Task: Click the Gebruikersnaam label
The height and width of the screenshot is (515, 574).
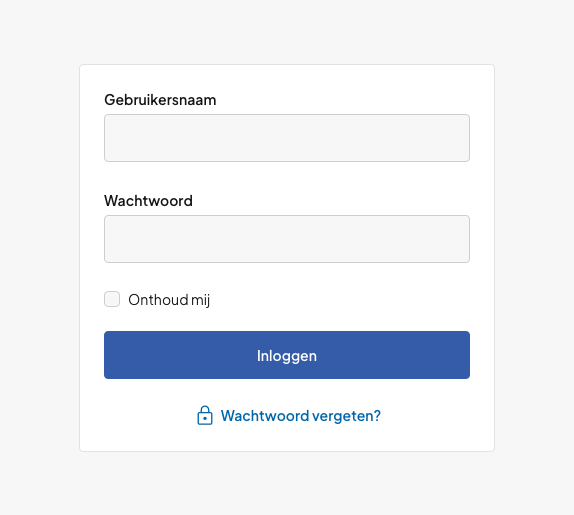Action: (160, 100)
